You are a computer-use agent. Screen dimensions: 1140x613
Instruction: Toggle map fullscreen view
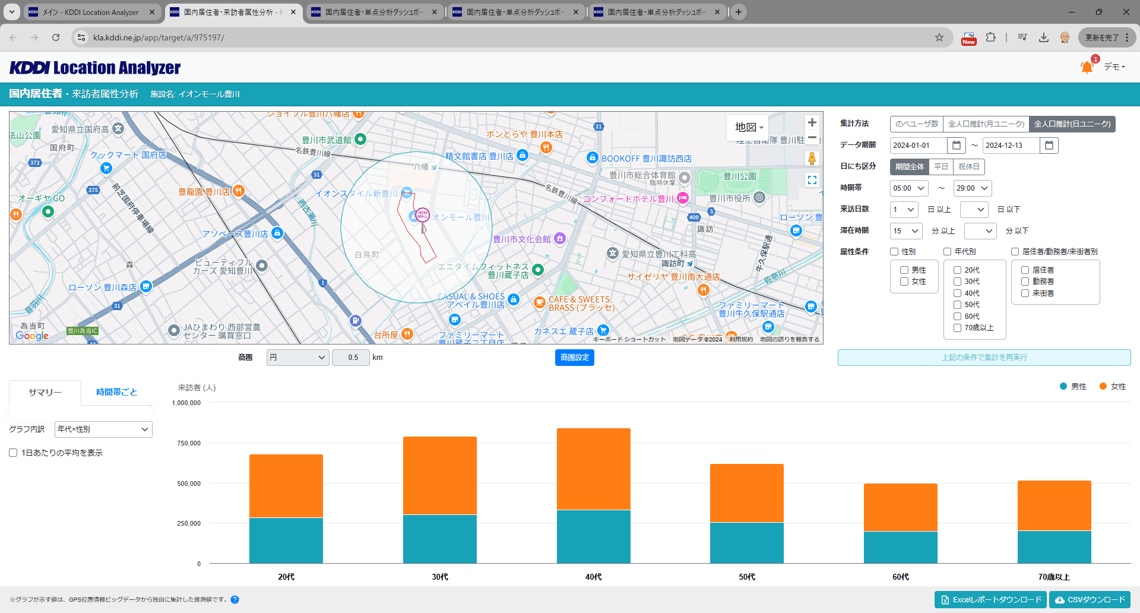pyautogui.click(x=812, y=180)
